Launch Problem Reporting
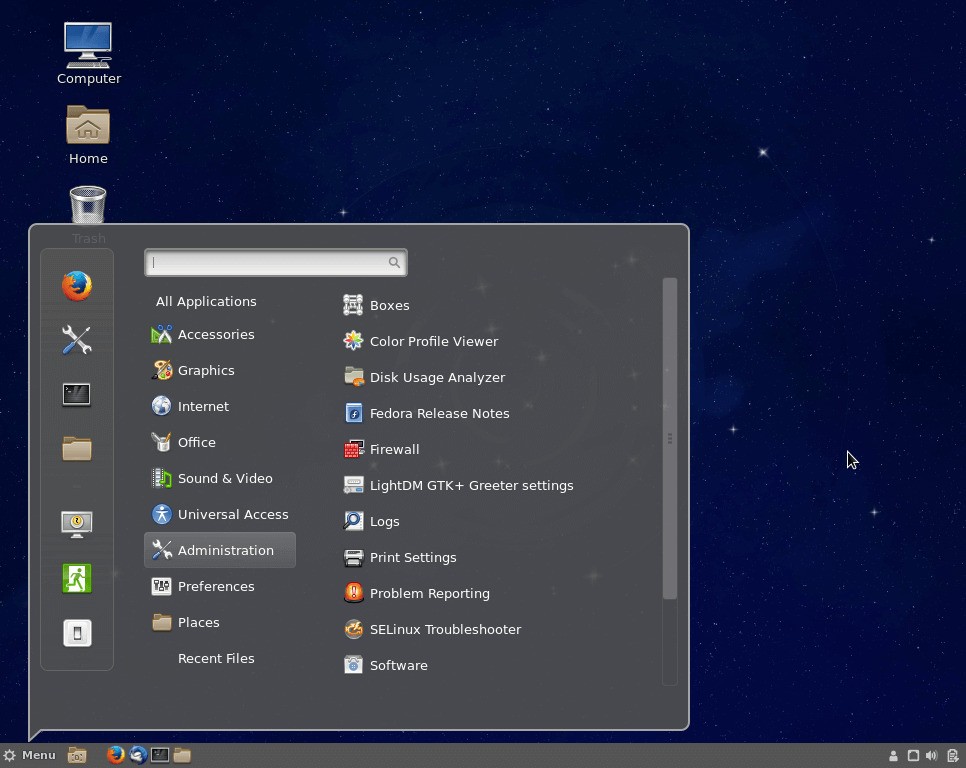Viewport: 966px width, 768px height. (416, 593)
